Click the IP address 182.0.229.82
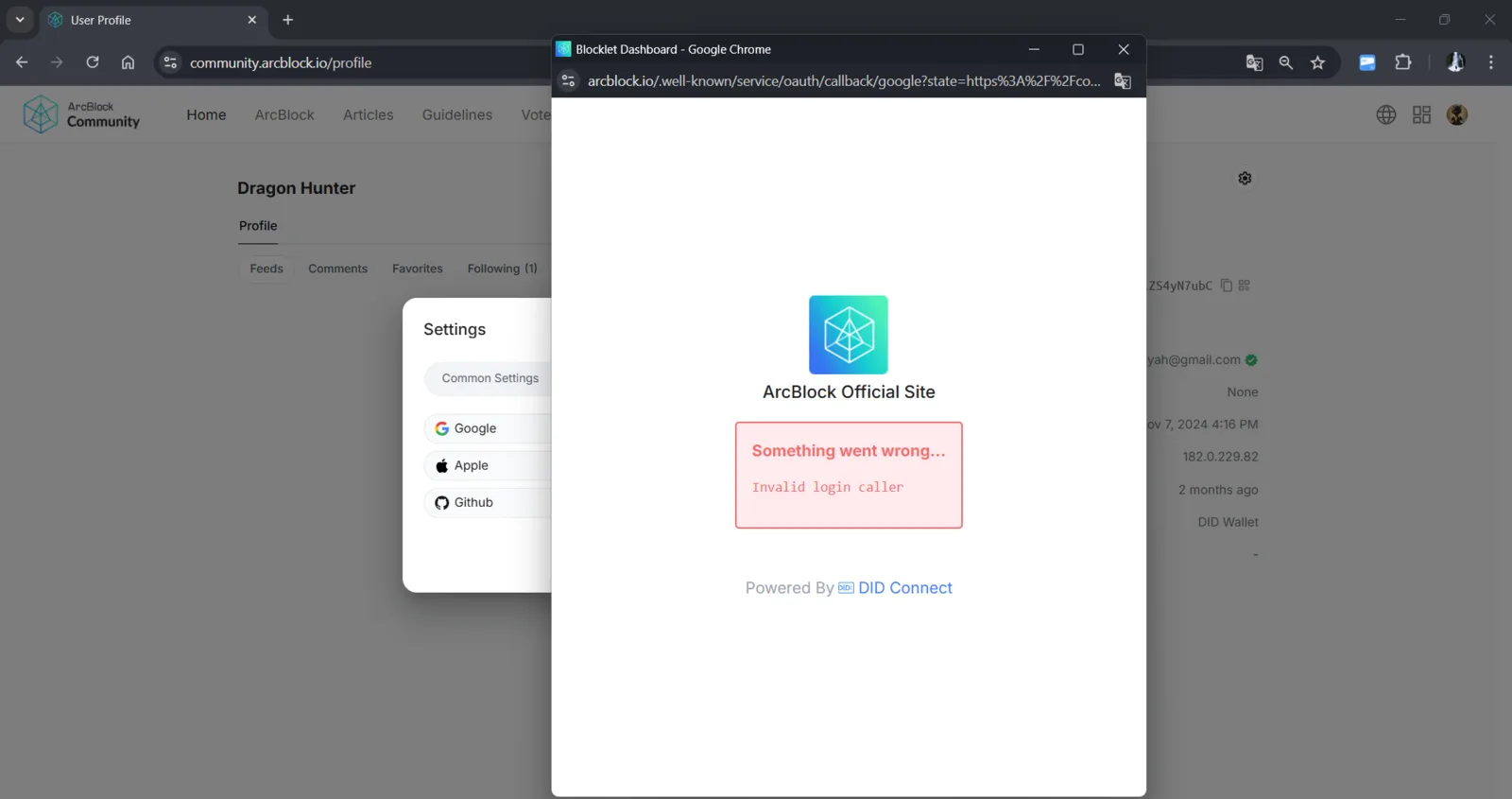This screenshot has width=1512, height=799. point(1220,457)
